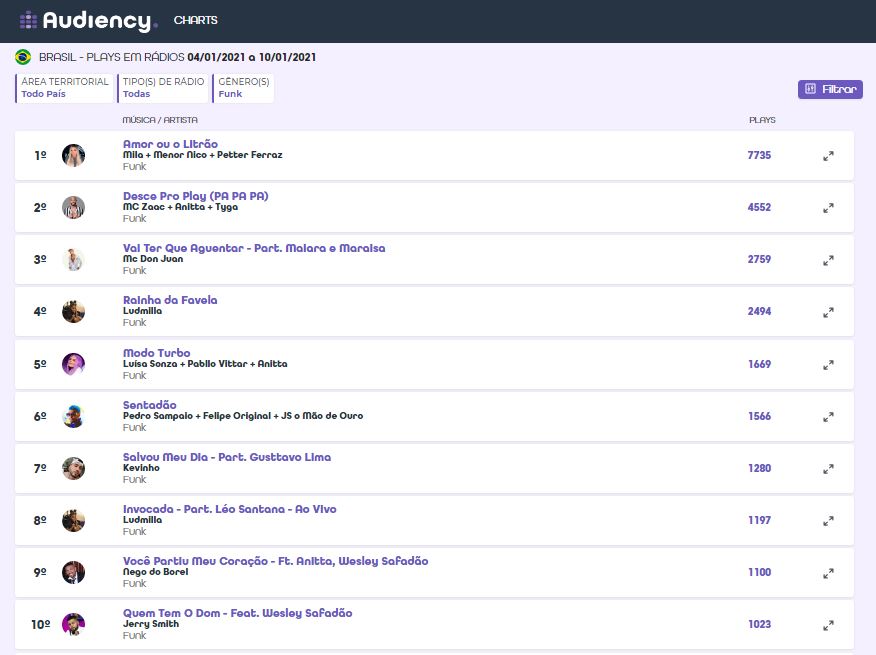Click Mc Don Juan artist photo
This screenshot has width=876, height=655.
coord(73,259)
